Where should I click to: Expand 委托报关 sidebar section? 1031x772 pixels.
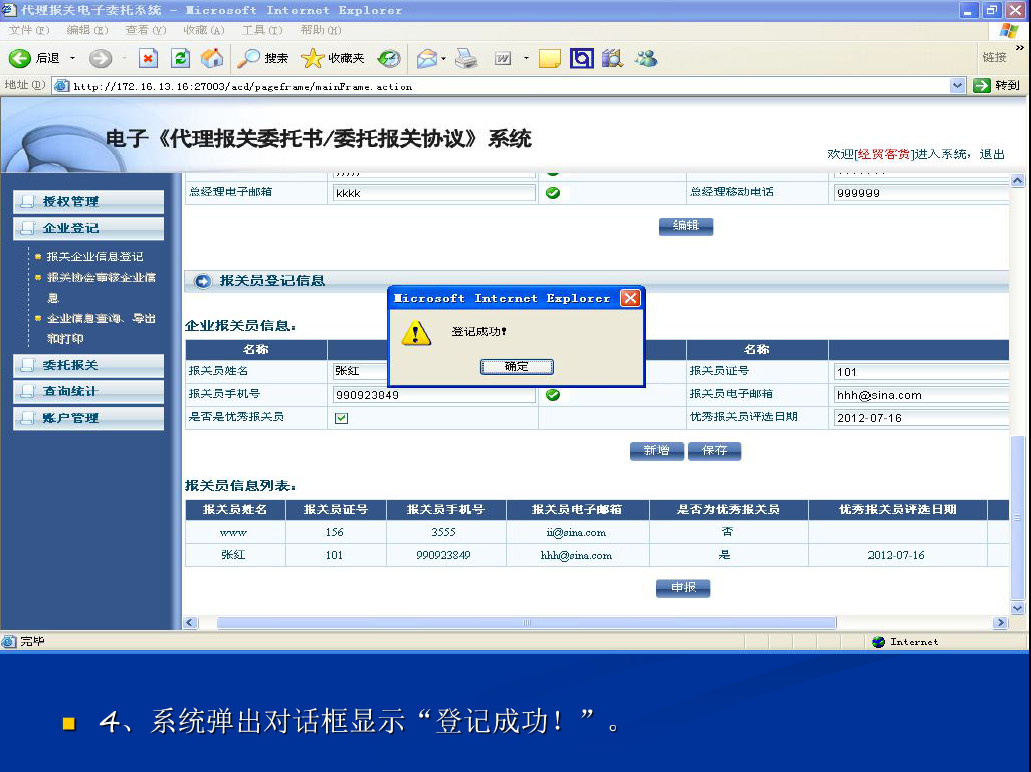tap(89, 365)
